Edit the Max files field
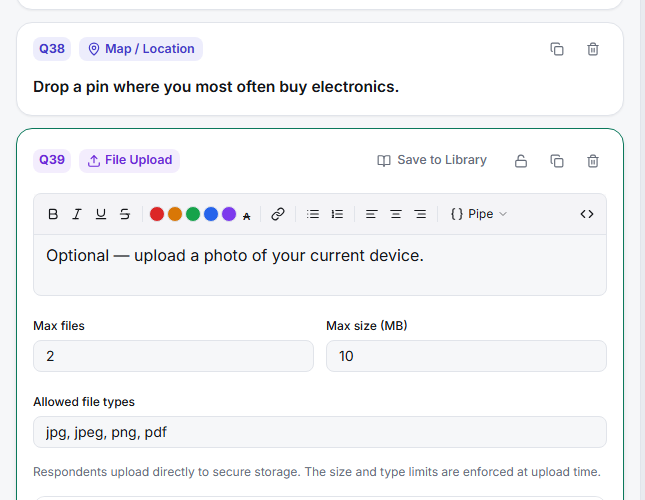This screenshot has height=500, width=645. coord(174,356)
